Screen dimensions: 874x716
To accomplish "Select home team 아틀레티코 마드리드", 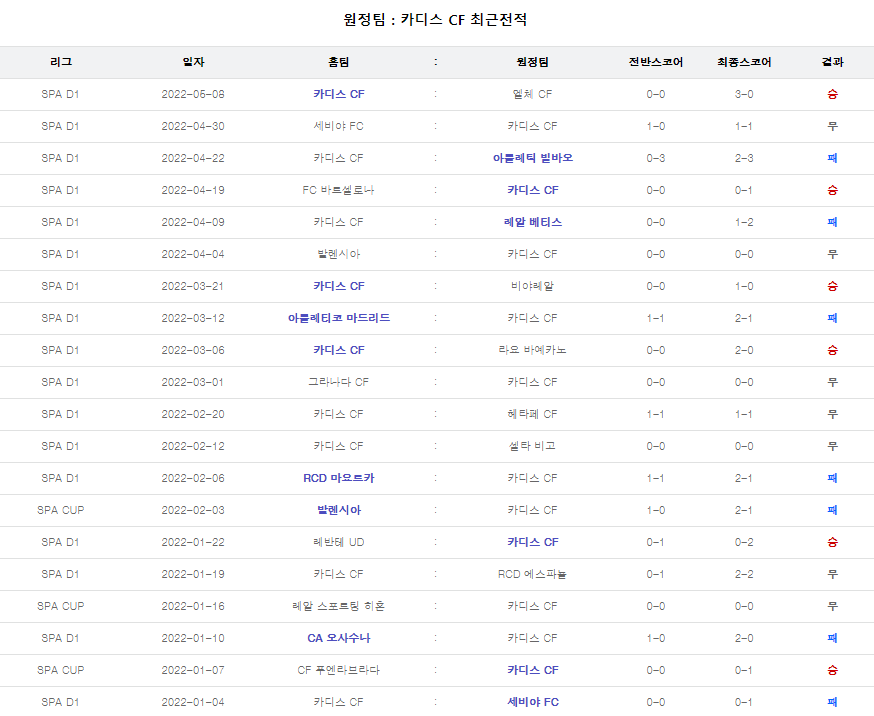I will click(x=338, y=318).
